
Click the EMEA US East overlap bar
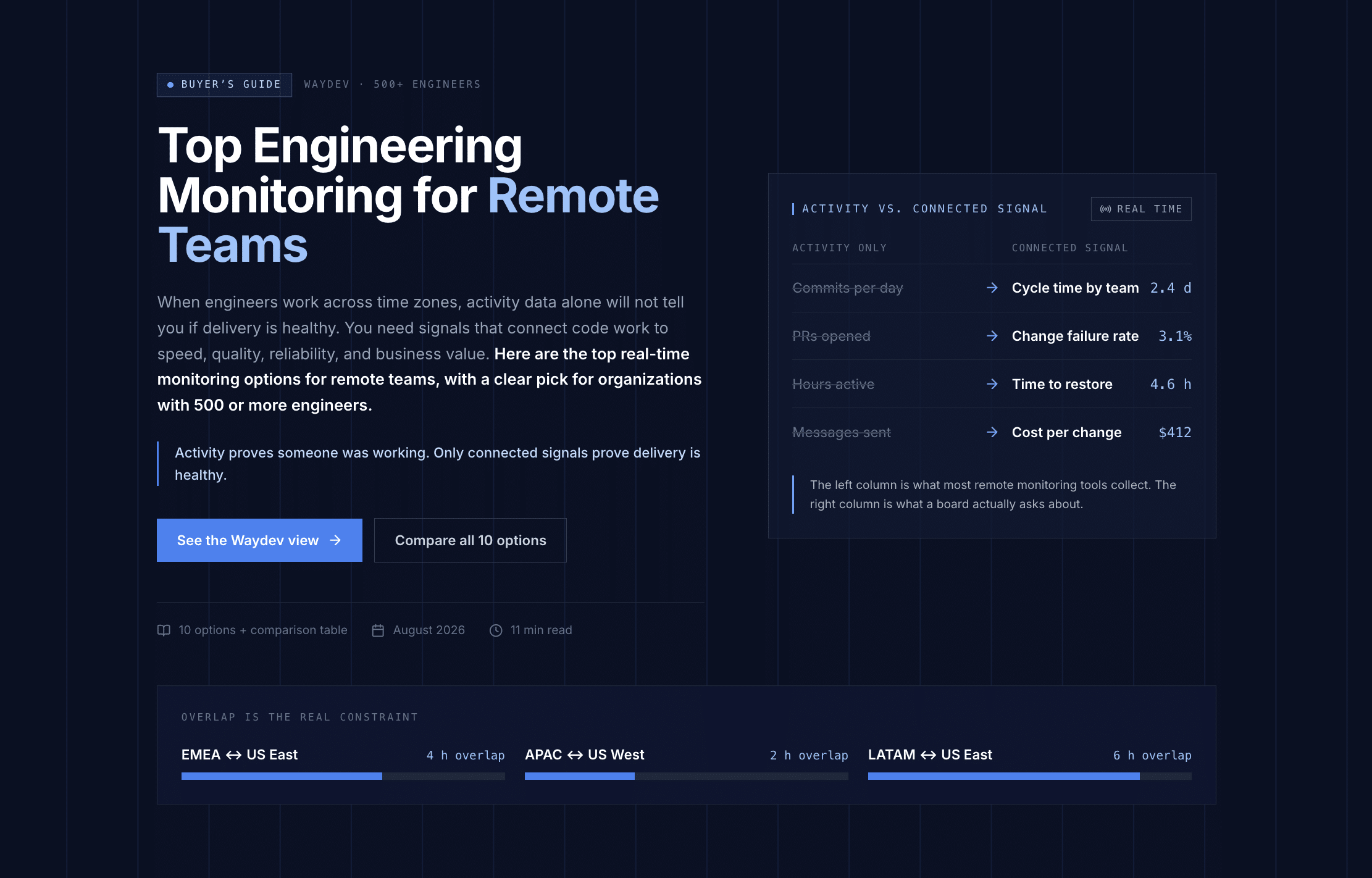[x=343, y=776]
